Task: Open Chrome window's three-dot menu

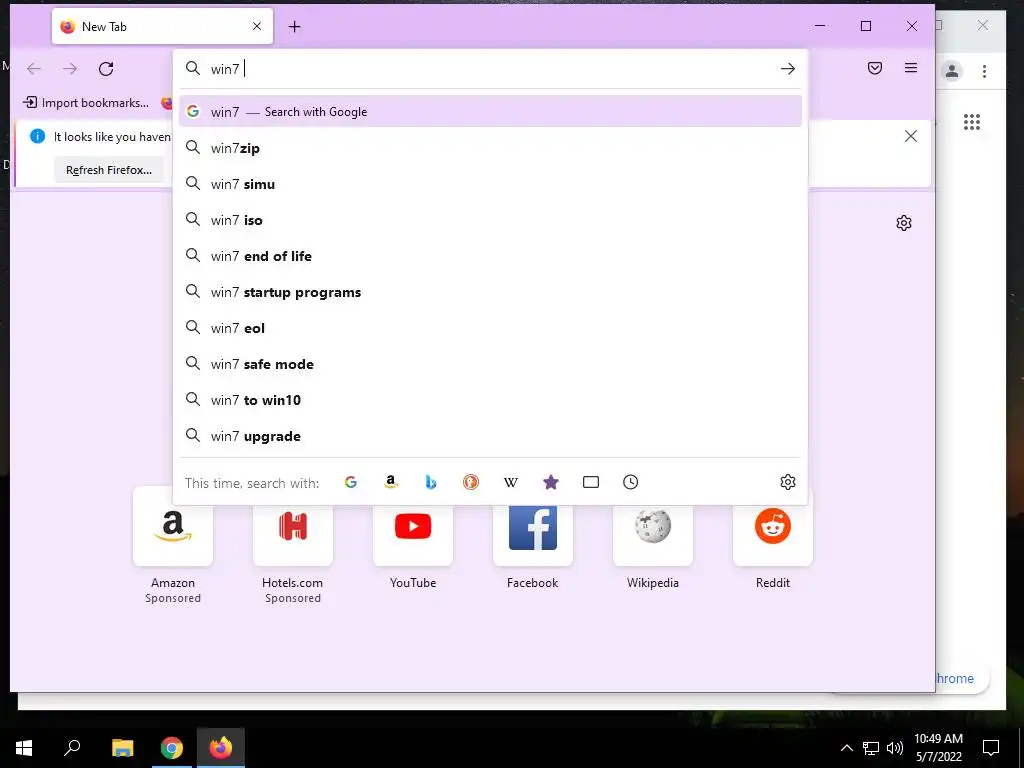Action: click(x=984, y=71)
